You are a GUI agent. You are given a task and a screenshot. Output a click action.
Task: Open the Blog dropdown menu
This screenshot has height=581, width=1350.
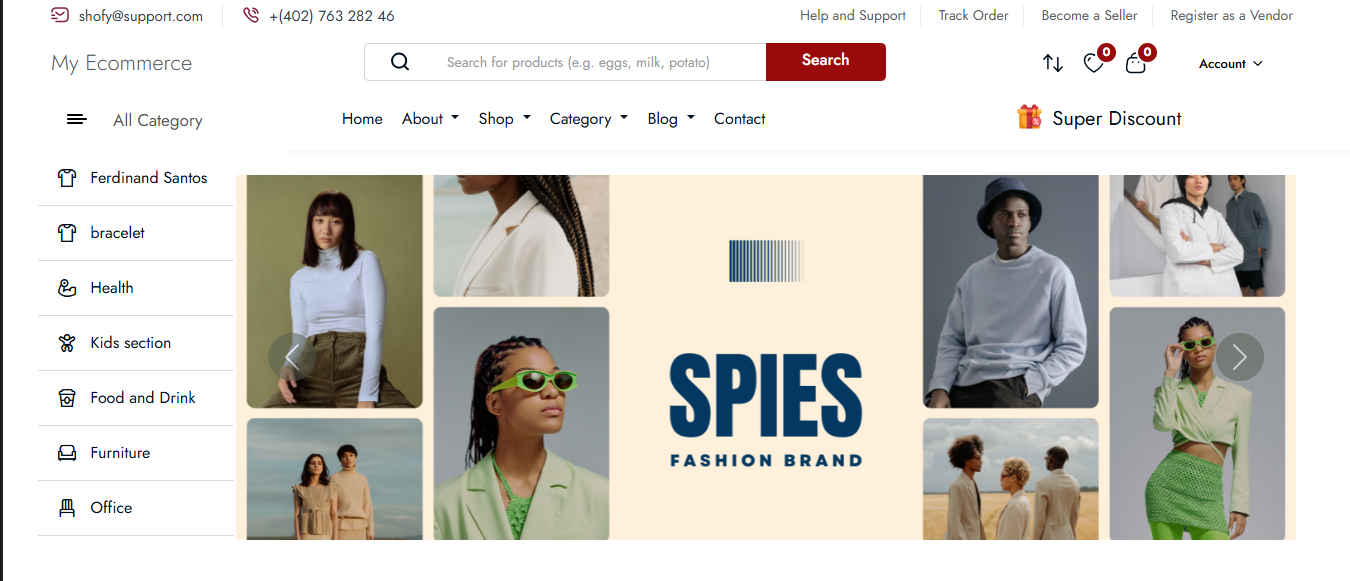[670, 119]
